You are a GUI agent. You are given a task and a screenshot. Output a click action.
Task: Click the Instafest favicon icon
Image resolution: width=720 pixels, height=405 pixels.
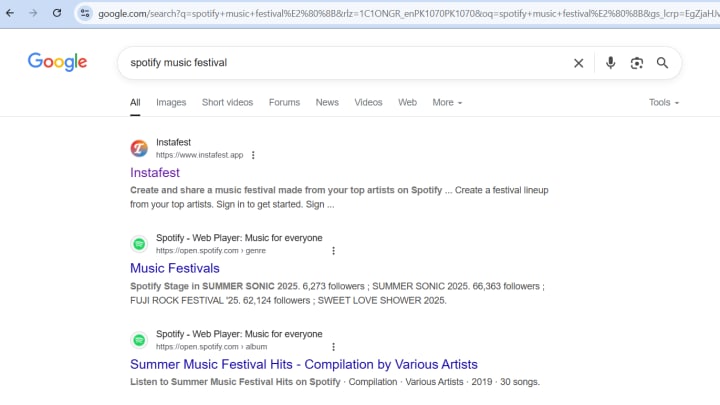tap(139, 148)
